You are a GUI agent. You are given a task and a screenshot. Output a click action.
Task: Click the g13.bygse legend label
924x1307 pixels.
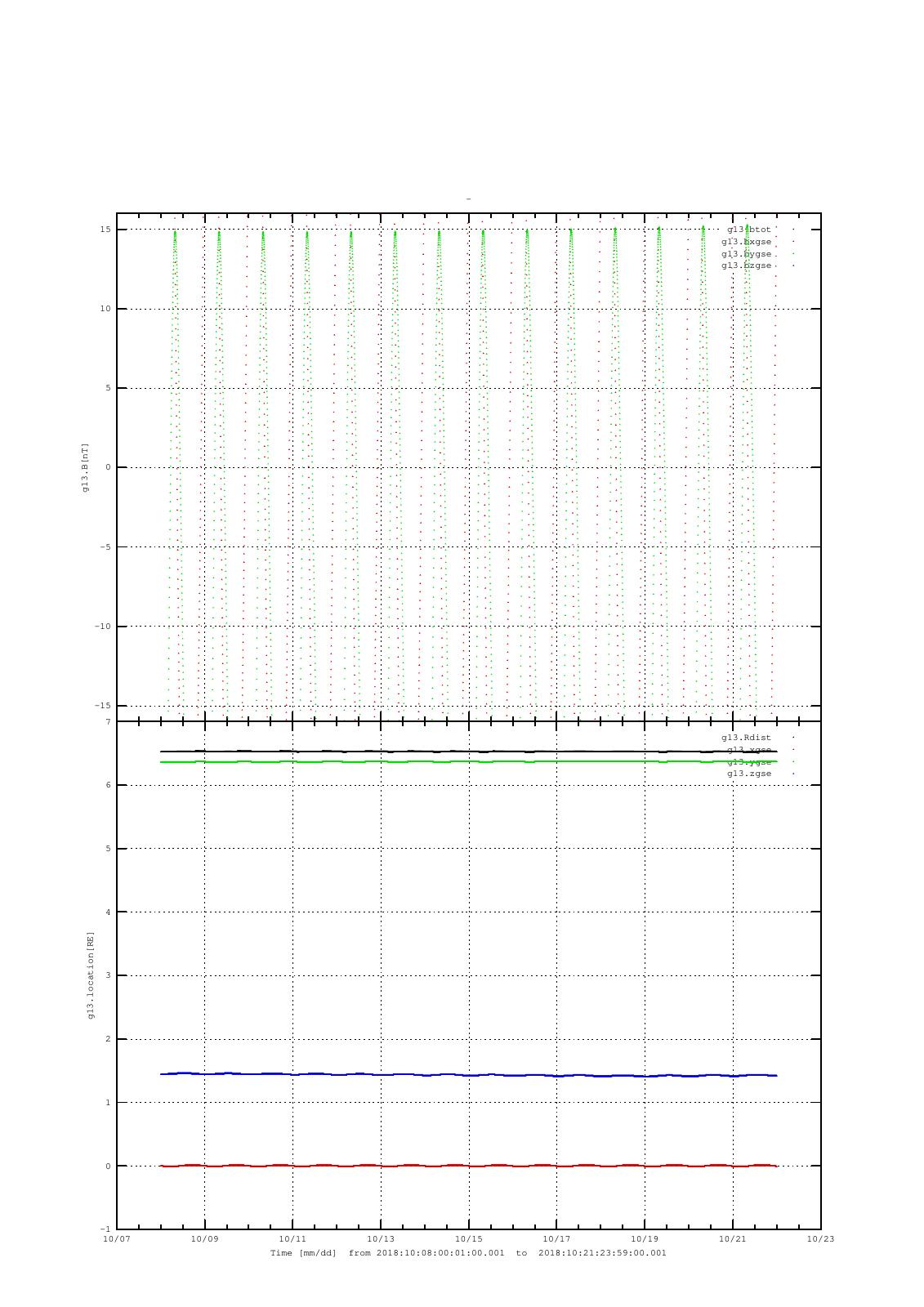747,254
